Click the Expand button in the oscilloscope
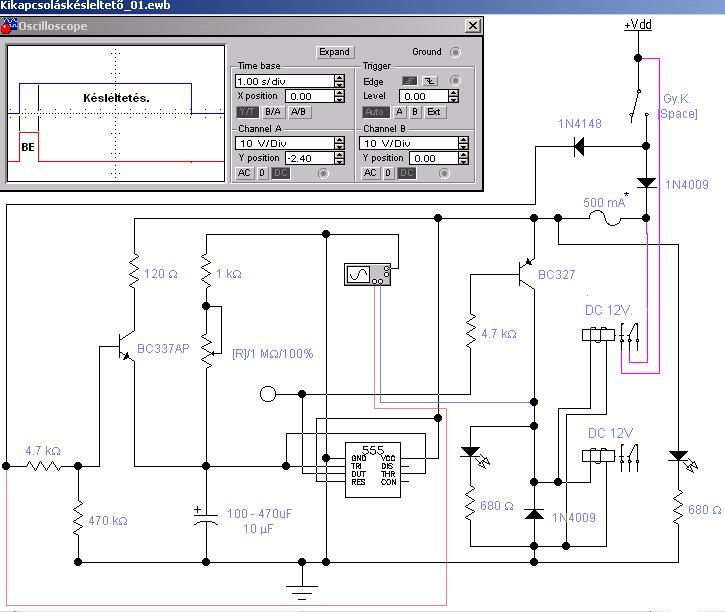 click(334, 52)
